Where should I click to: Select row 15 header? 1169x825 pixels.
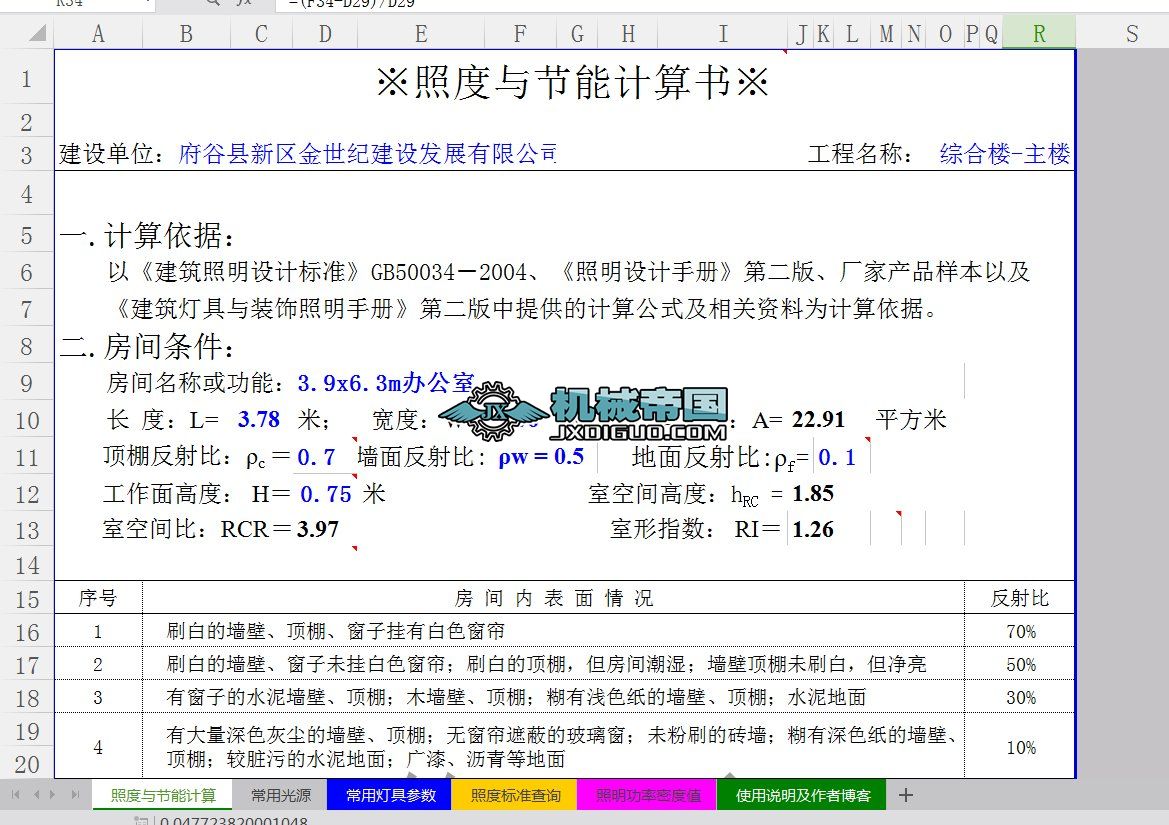click(x=27, y=600)
